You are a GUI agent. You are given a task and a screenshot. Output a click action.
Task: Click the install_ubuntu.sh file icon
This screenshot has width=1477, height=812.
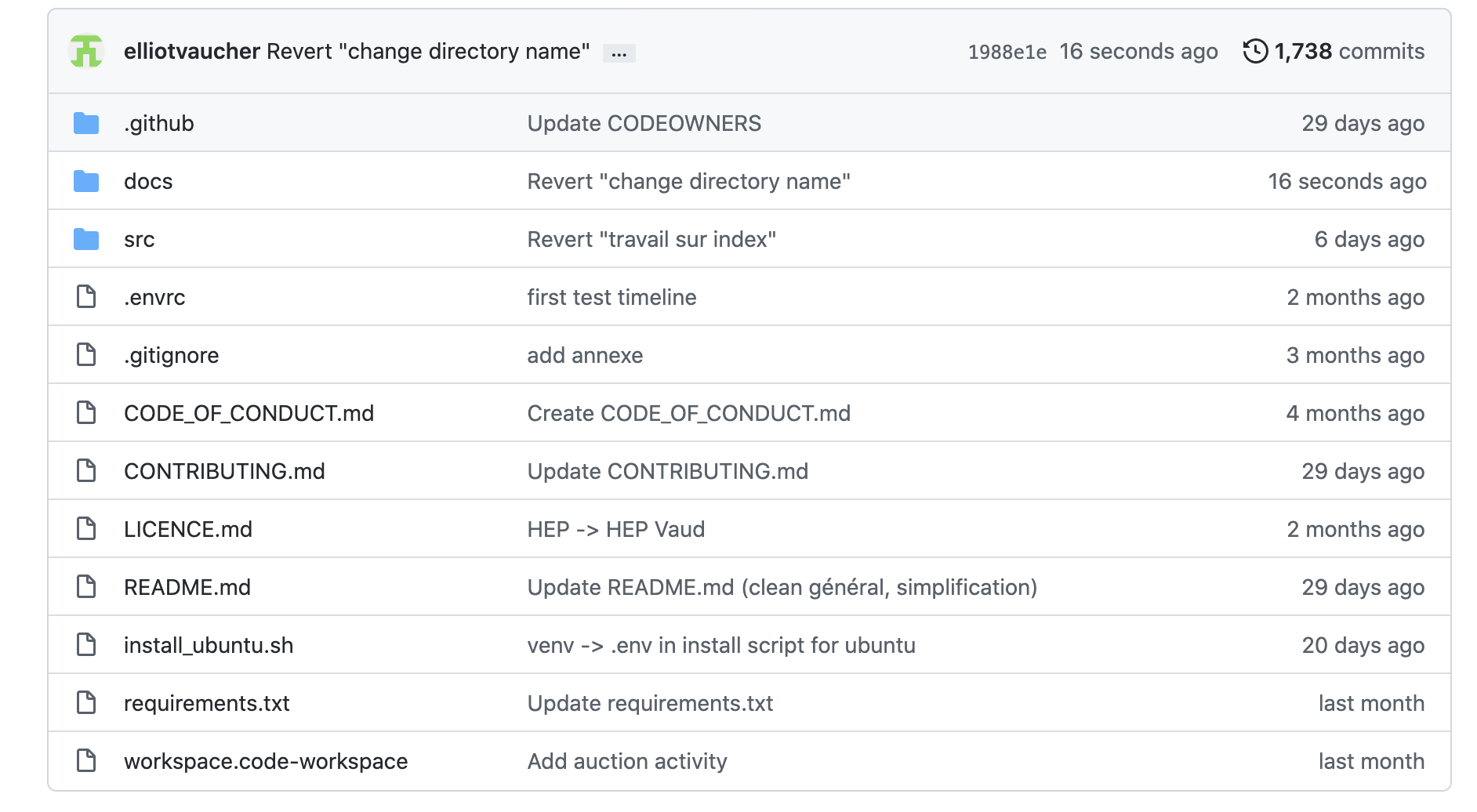click(86, 645)
